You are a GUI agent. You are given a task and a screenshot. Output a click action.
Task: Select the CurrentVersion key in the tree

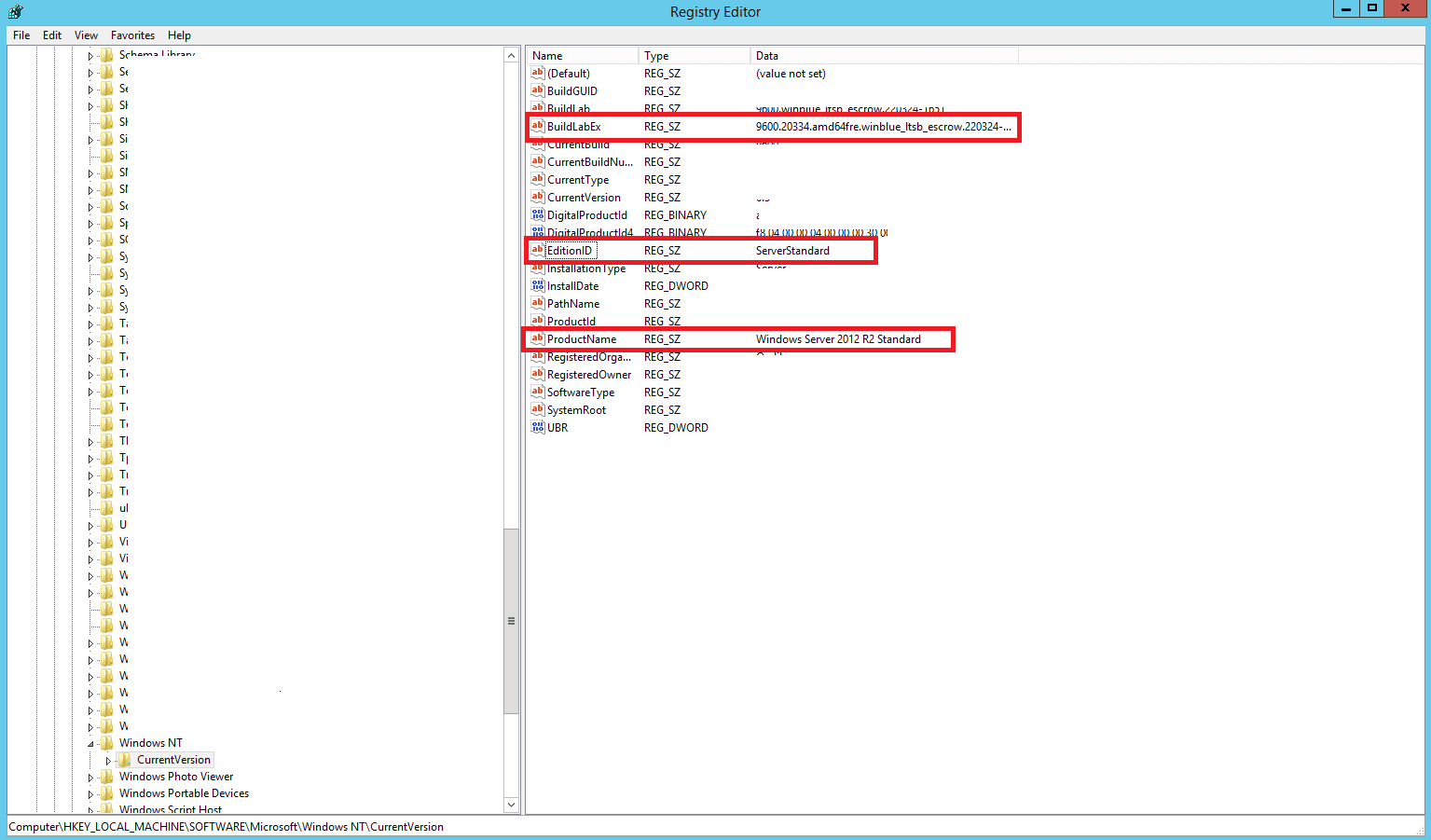(173, 760)
